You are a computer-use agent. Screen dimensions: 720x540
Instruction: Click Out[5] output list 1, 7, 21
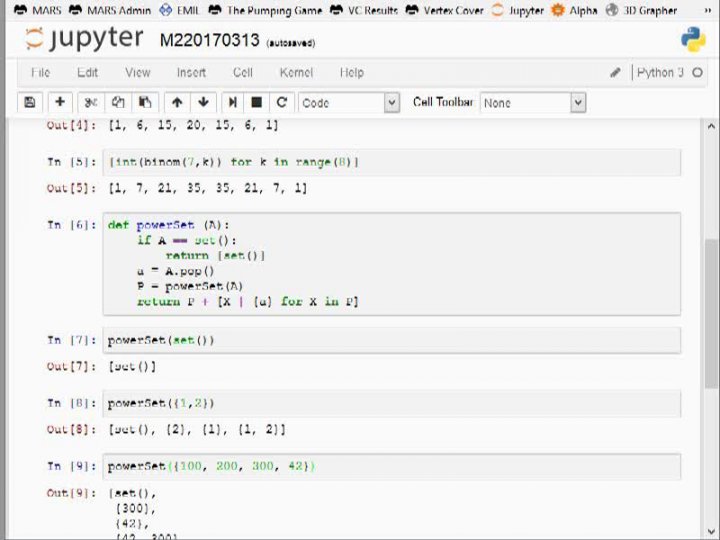click(208, 188)
